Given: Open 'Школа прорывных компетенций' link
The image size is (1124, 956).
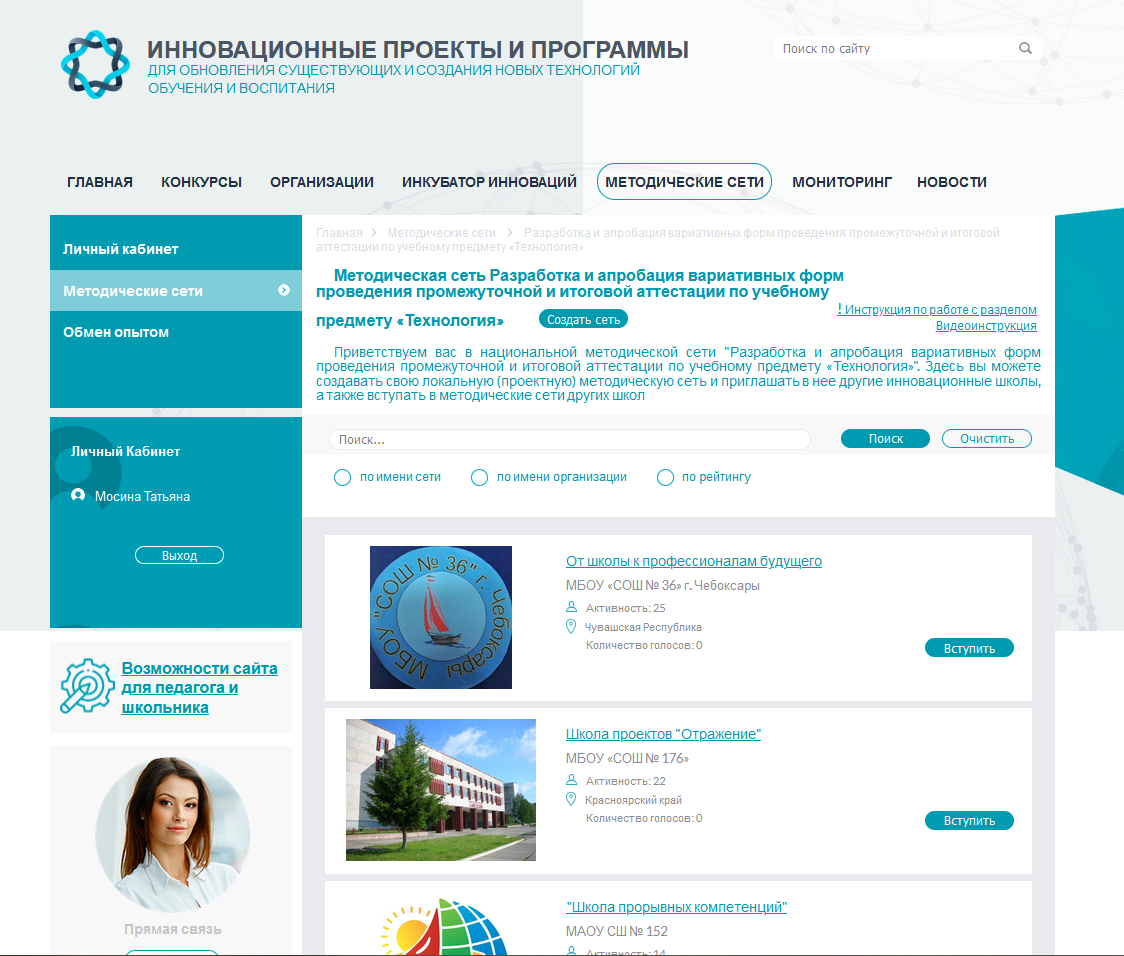Looking at the screenshot, I should click(676, 907).
